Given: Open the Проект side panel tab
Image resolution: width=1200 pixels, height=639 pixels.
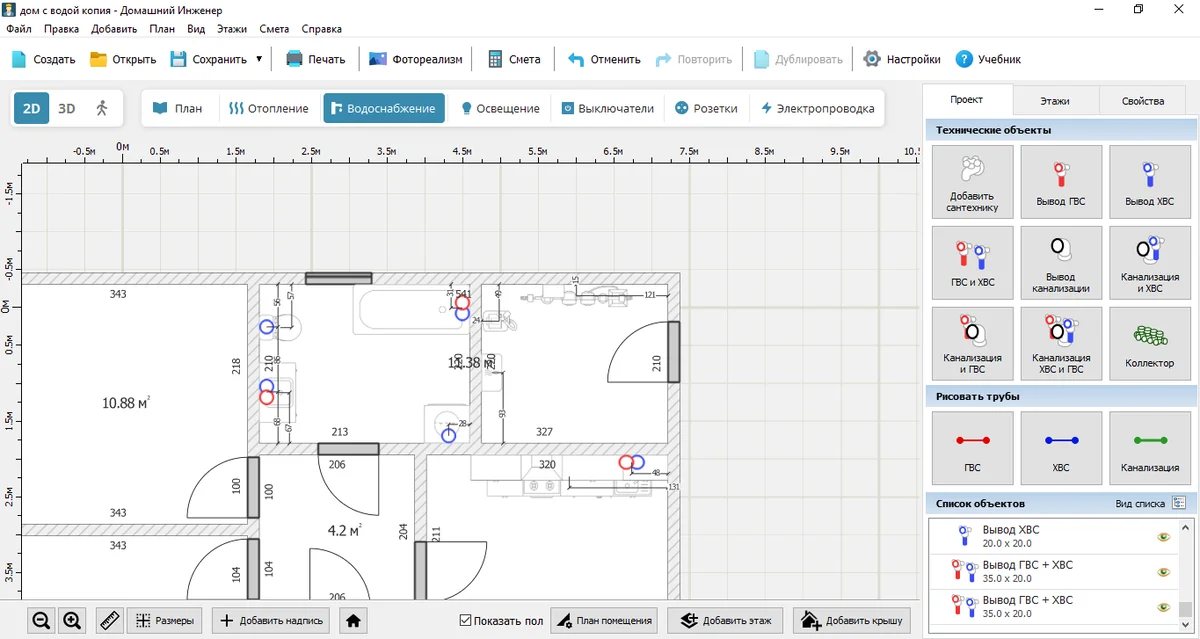Looking at the screenshot, I should (967, 101).
